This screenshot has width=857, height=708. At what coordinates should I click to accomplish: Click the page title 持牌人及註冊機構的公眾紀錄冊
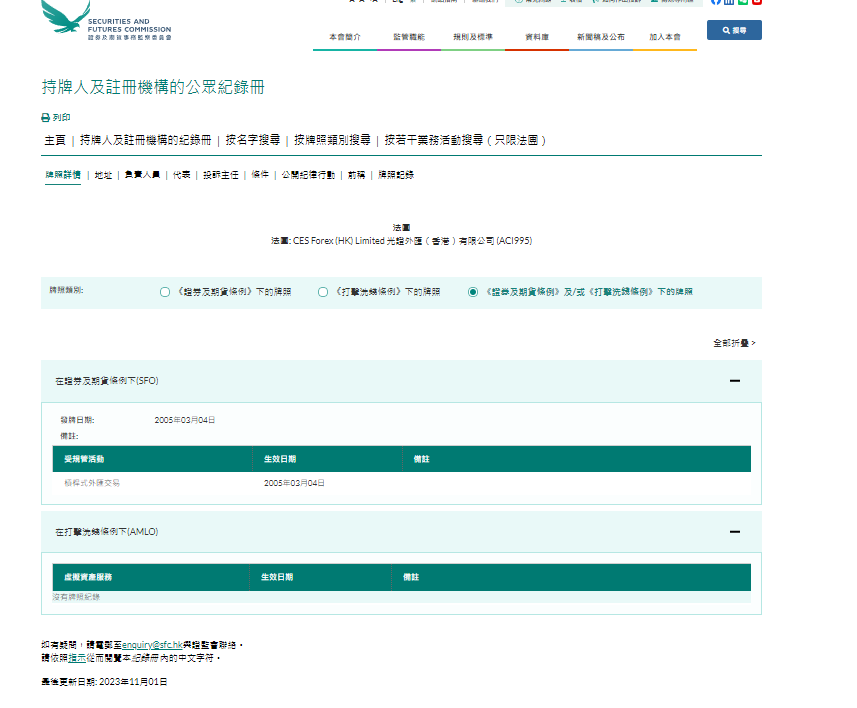tap(153, 87)
